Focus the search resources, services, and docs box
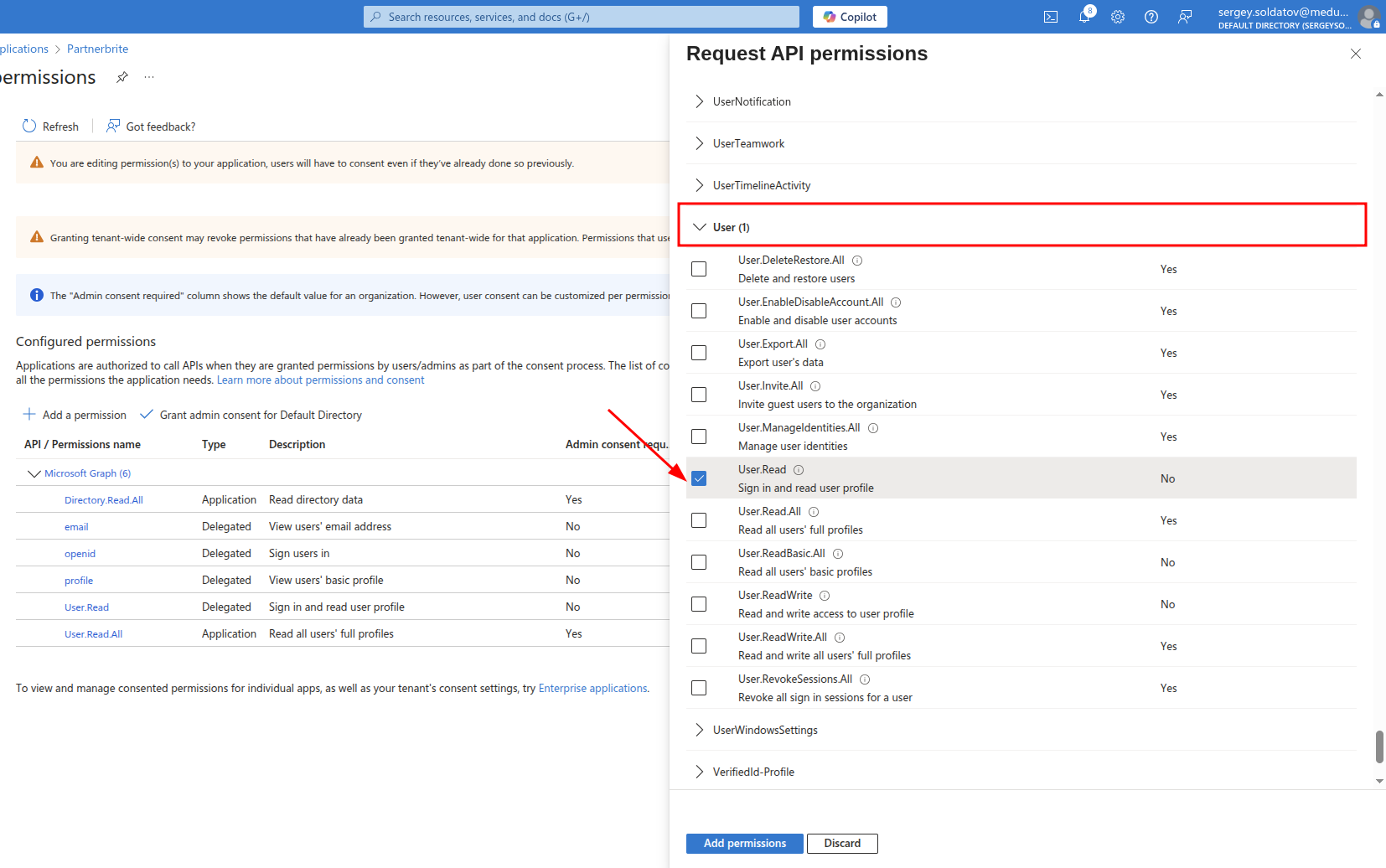 (x=582, y=17)
